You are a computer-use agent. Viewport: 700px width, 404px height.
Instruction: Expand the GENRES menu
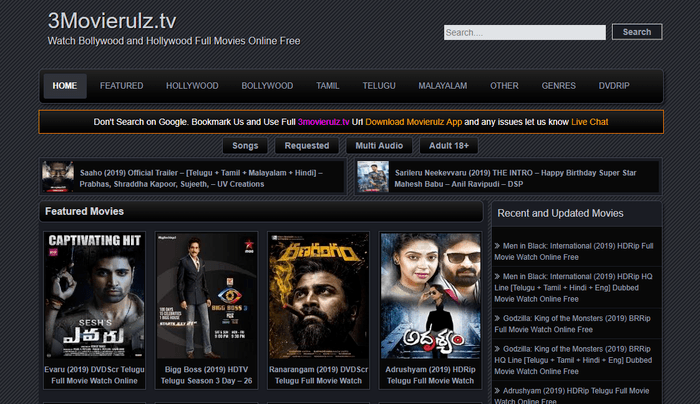558,86
